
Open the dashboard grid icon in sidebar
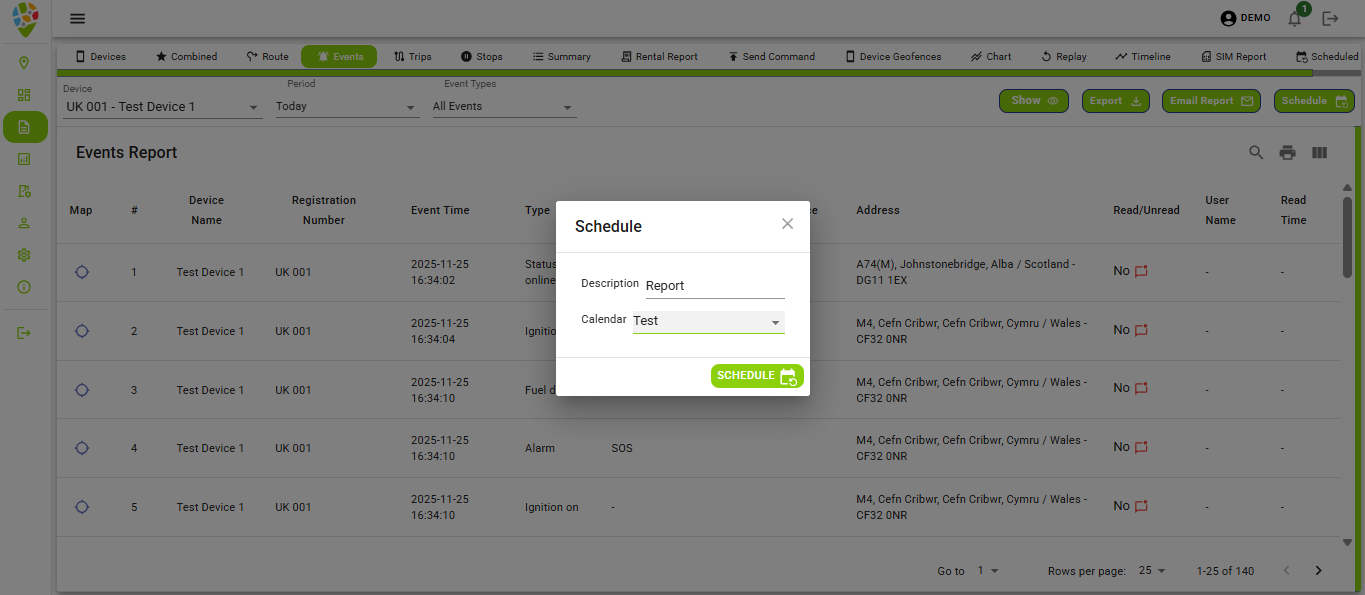point(25,94)
